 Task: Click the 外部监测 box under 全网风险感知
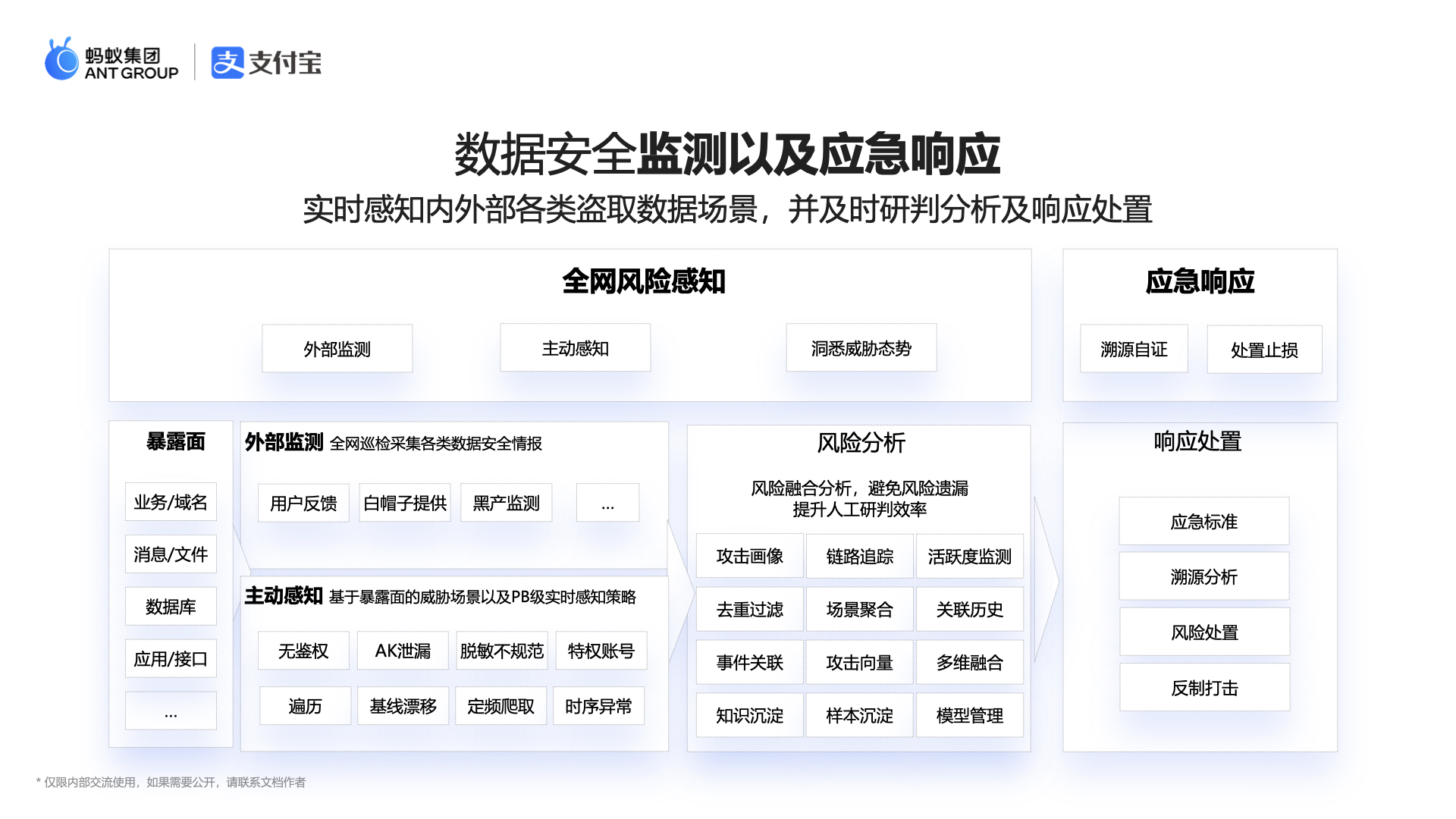pyautogui.click(x=337, y=349)
